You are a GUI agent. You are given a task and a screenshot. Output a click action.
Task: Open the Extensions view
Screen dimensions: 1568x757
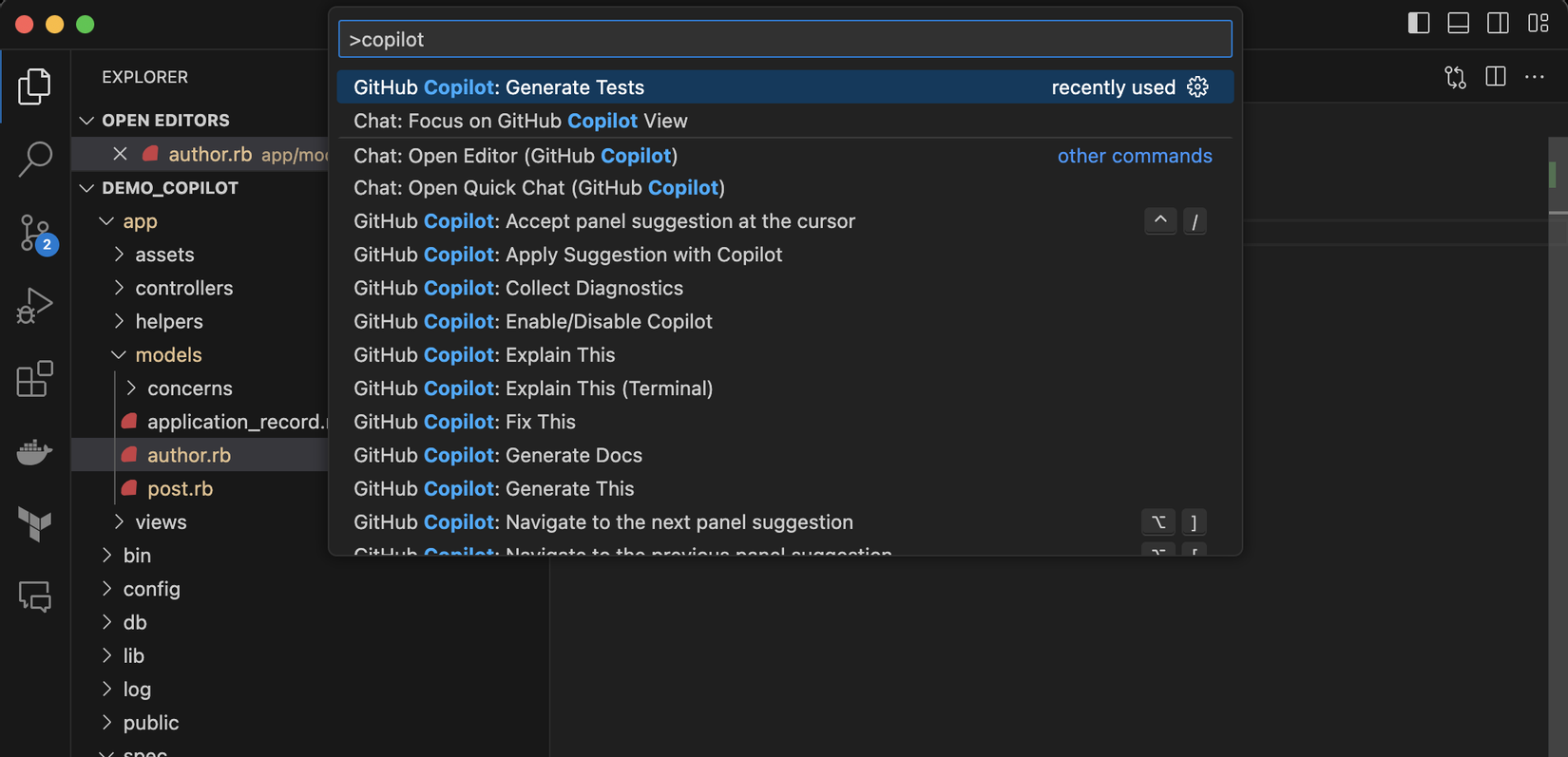35,379
